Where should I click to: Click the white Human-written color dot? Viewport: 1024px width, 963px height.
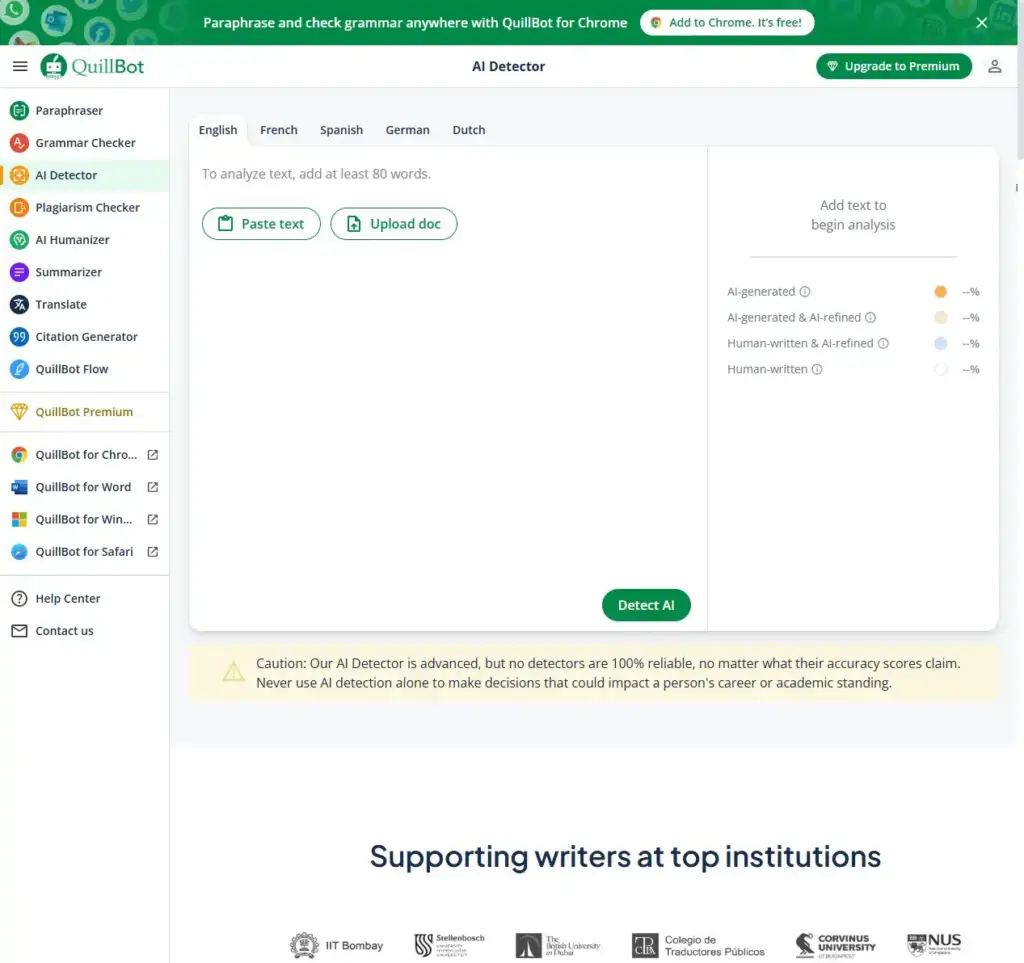[x=940, y=369]
